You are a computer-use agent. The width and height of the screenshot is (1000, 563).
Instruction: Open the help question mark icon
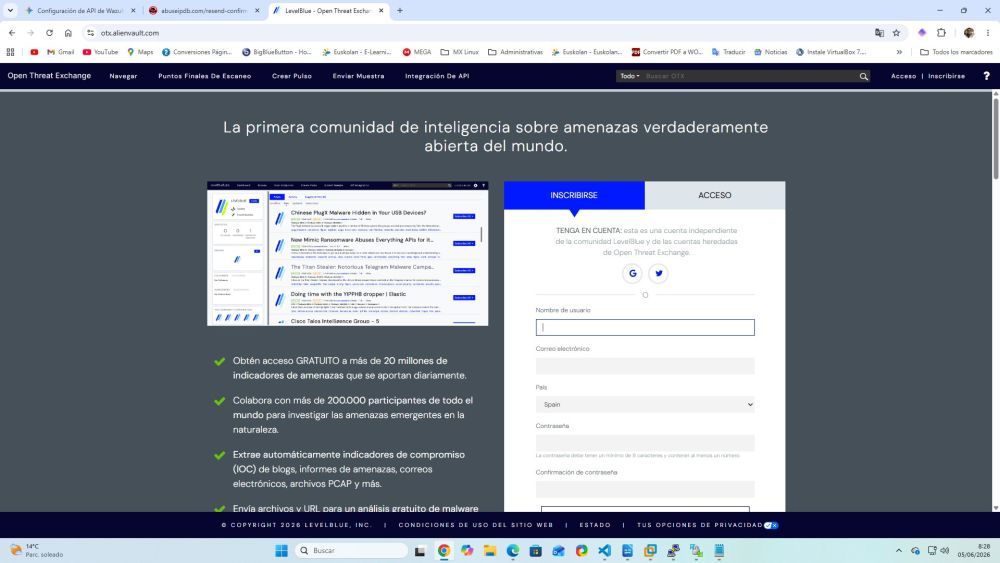[986, 76]
